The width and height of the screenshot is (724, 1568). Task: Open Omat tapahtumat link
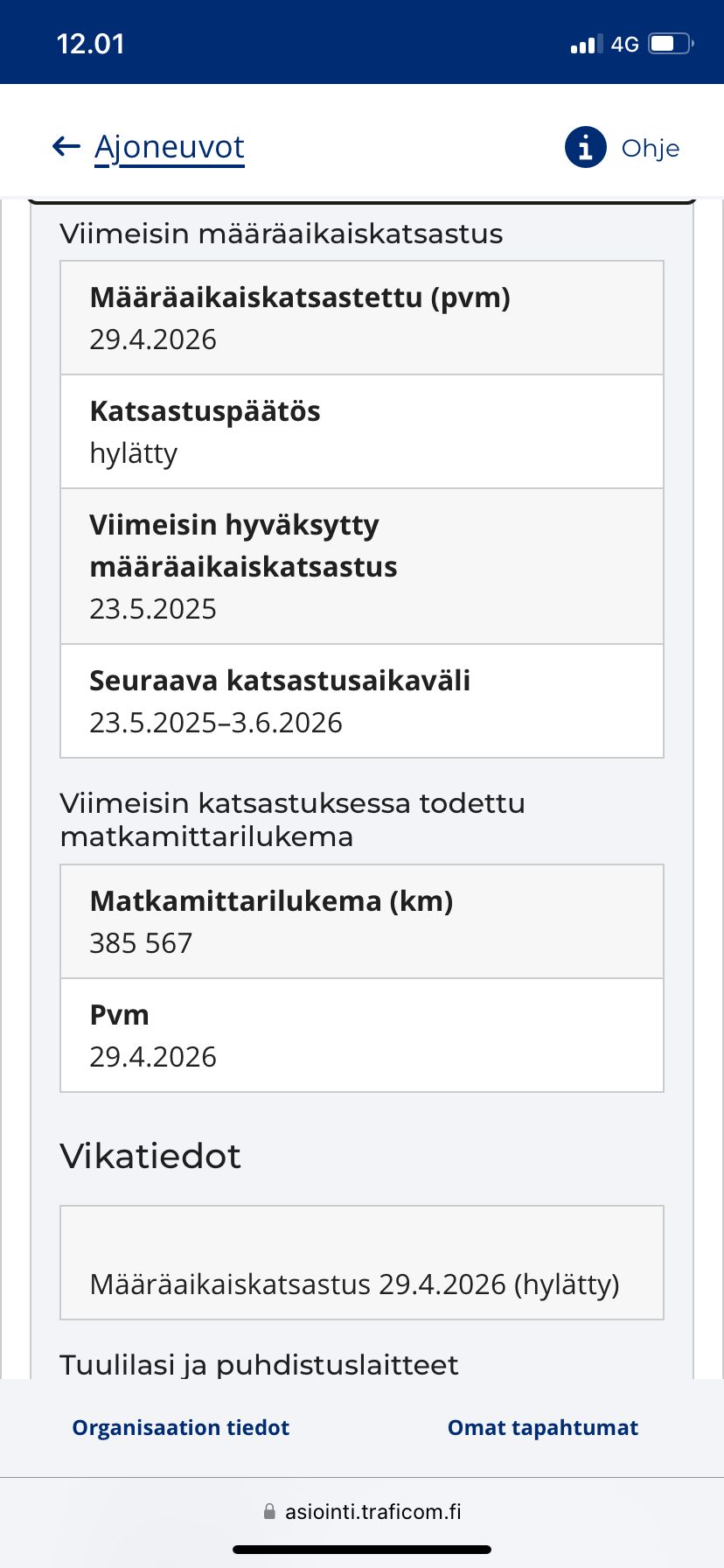(543, 1427)
